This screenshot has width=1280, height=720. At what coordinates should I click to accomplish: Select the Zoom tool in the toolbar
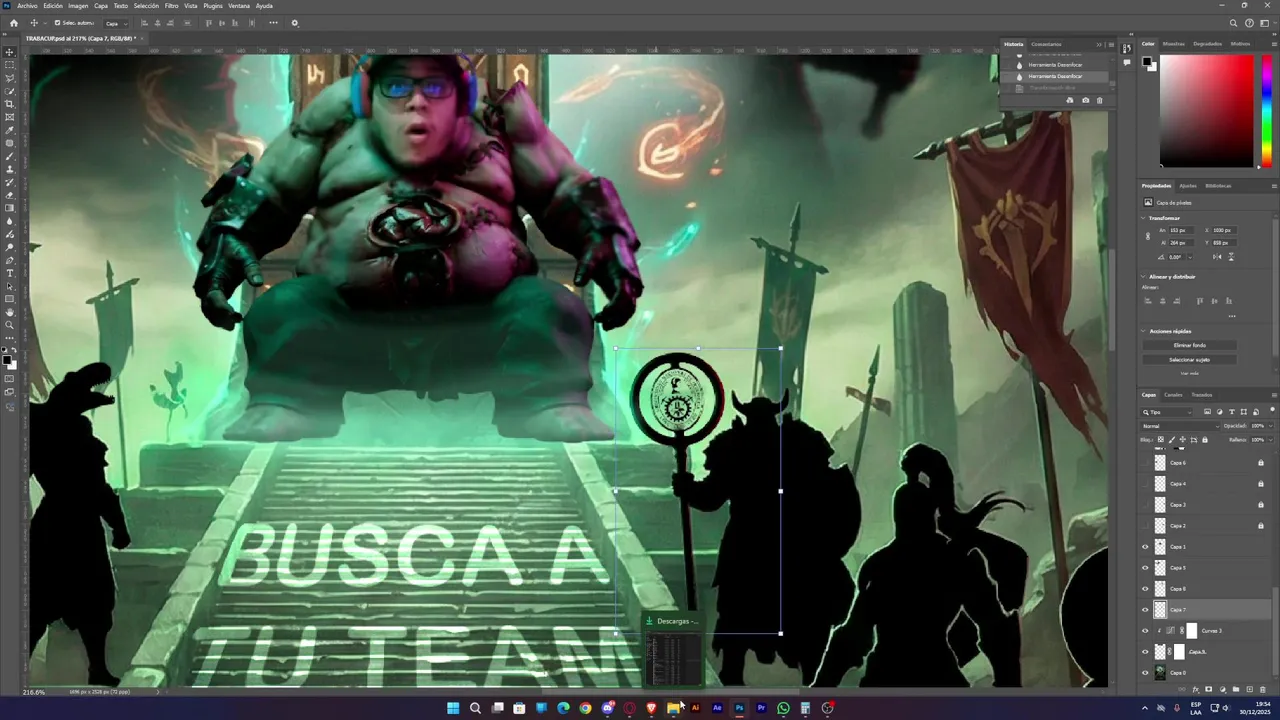10,325
